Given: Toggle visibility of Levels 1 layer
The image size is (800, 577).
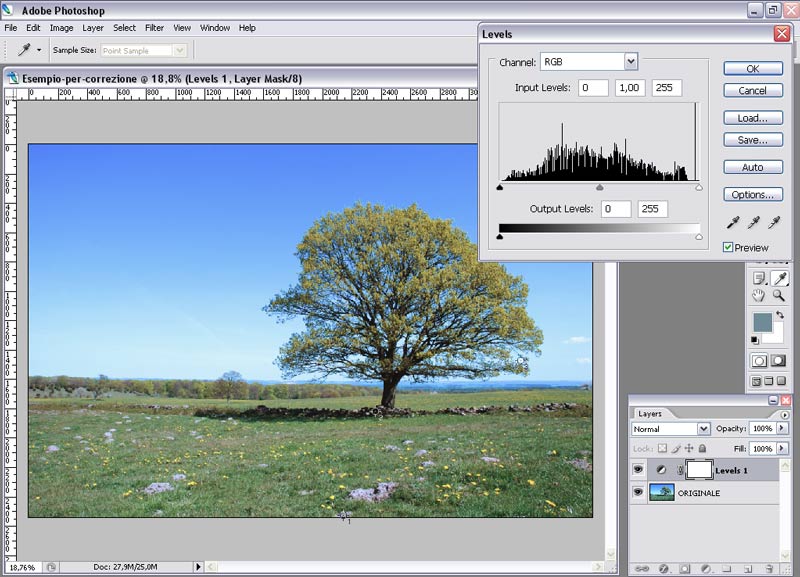Looking at the screenshot, I should (638, 469).
